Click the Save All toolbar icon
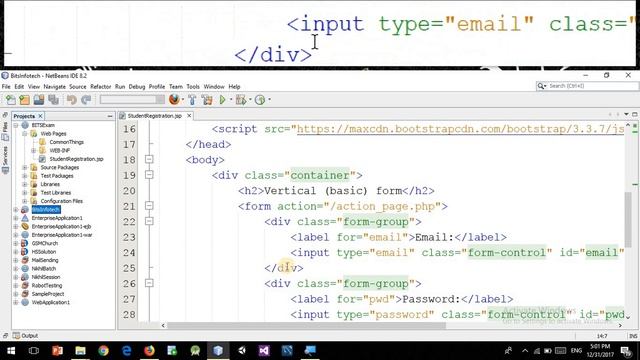The width and height of the screenshot is (640, 360). 53,100
